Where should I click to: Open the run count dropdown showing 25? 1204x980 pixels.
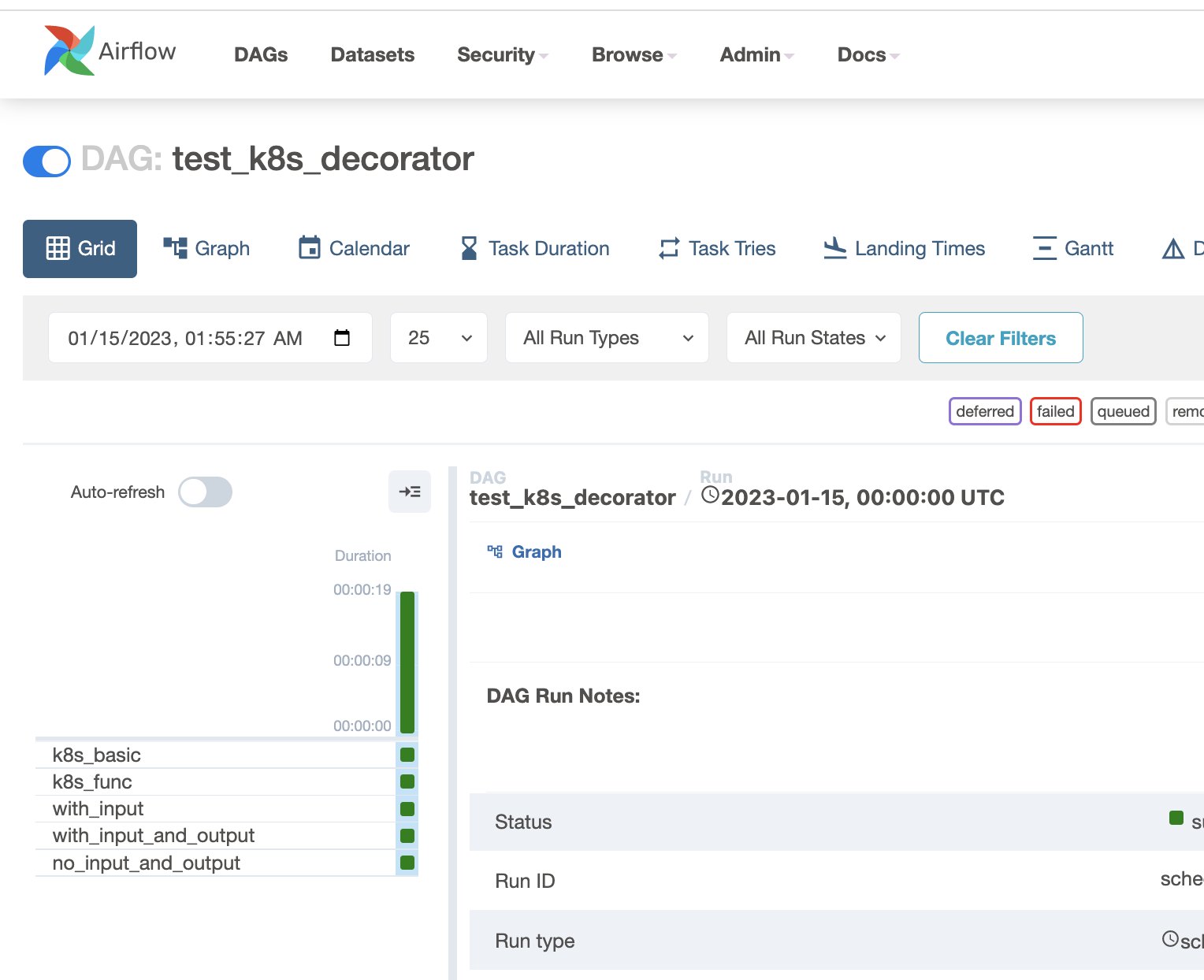(439, 338)
